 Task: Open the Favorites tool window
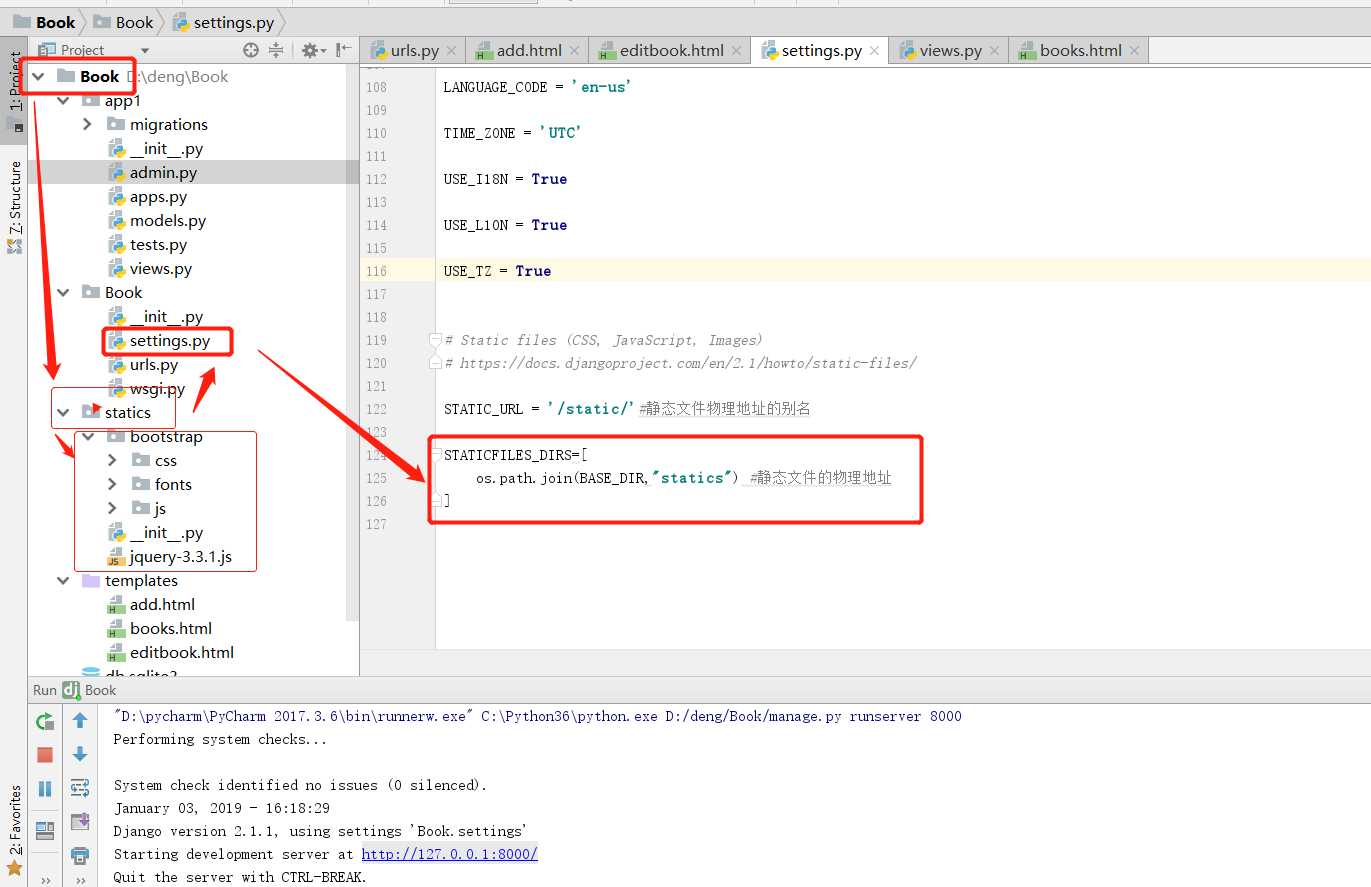click(14, 830)
